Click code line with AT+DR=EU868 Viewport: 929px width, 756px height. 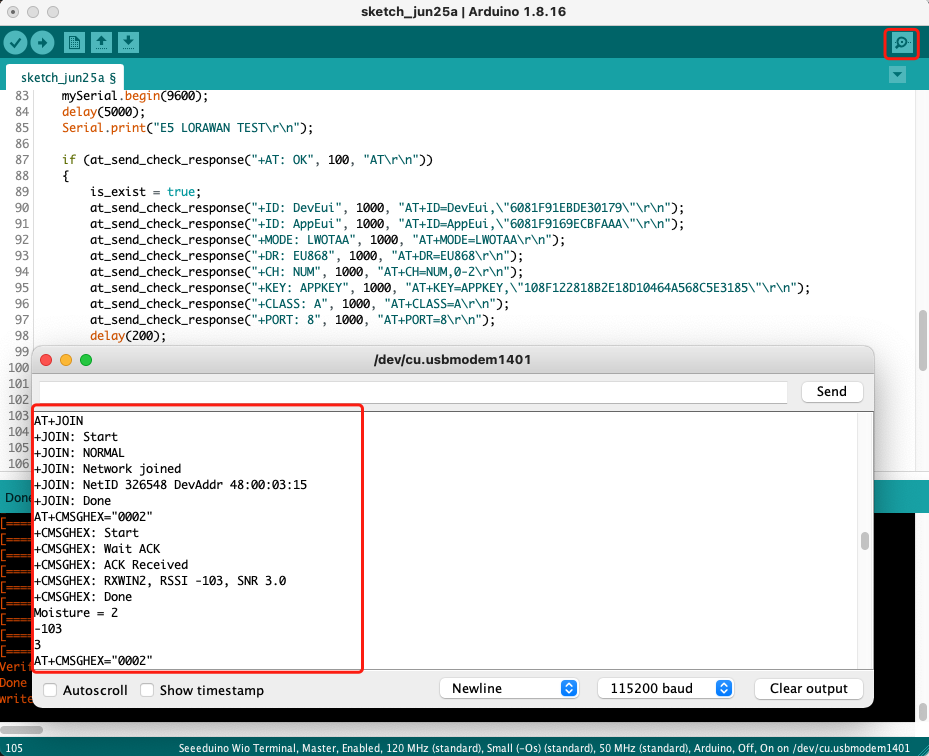(306, 256)
